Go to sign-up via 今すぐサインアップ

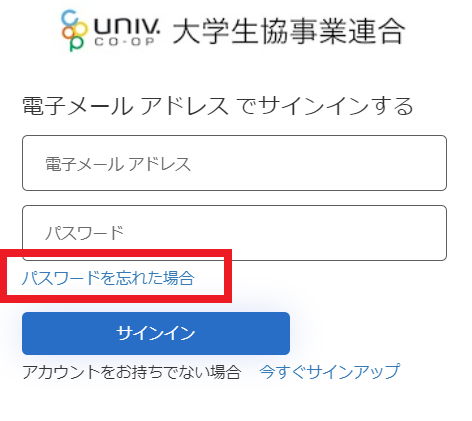tap(330, 372)
